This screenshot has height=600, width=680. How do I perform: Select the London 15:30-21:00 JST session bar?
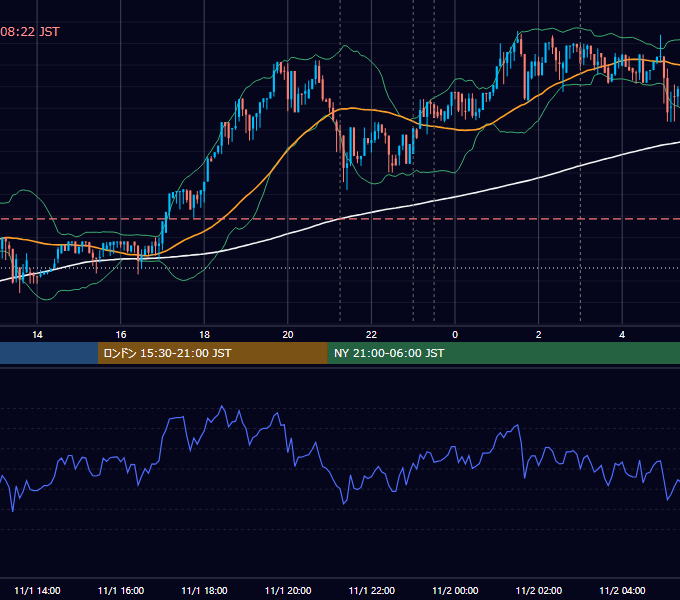tap(212, 353)
